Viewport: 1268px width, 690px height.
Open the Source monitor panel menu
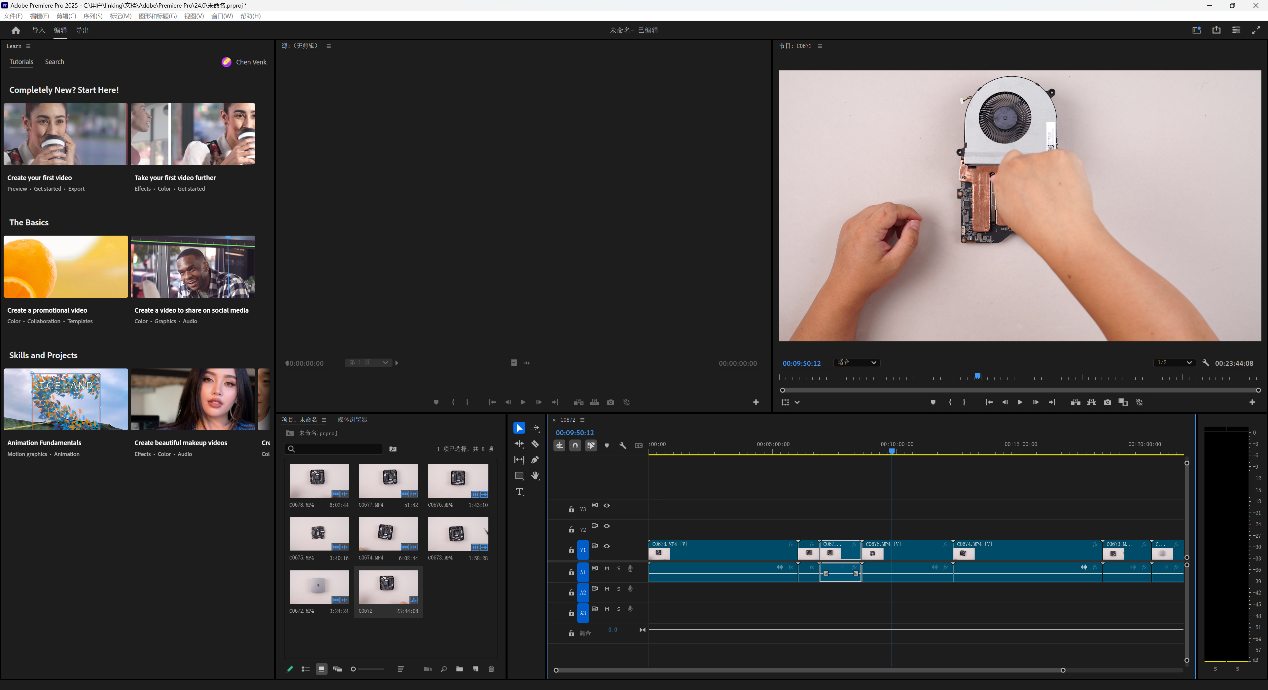tap(328, 46)
